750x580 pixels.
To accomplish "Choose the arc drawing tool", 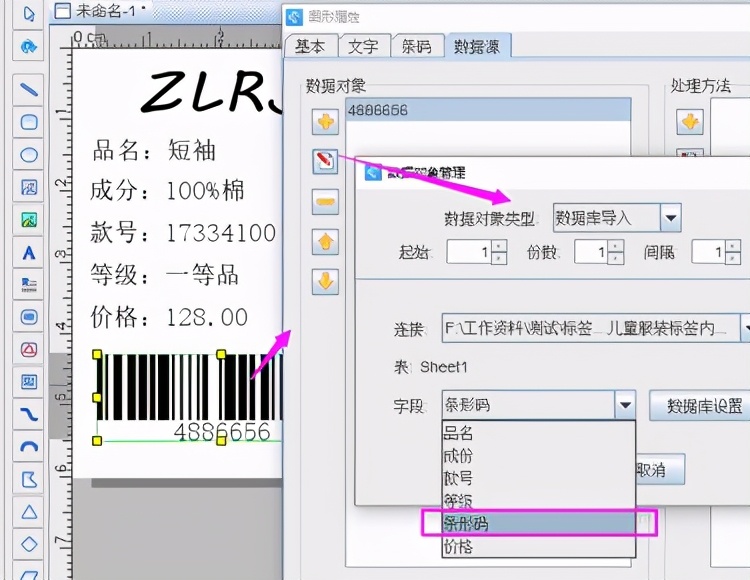I will [29, 447].
